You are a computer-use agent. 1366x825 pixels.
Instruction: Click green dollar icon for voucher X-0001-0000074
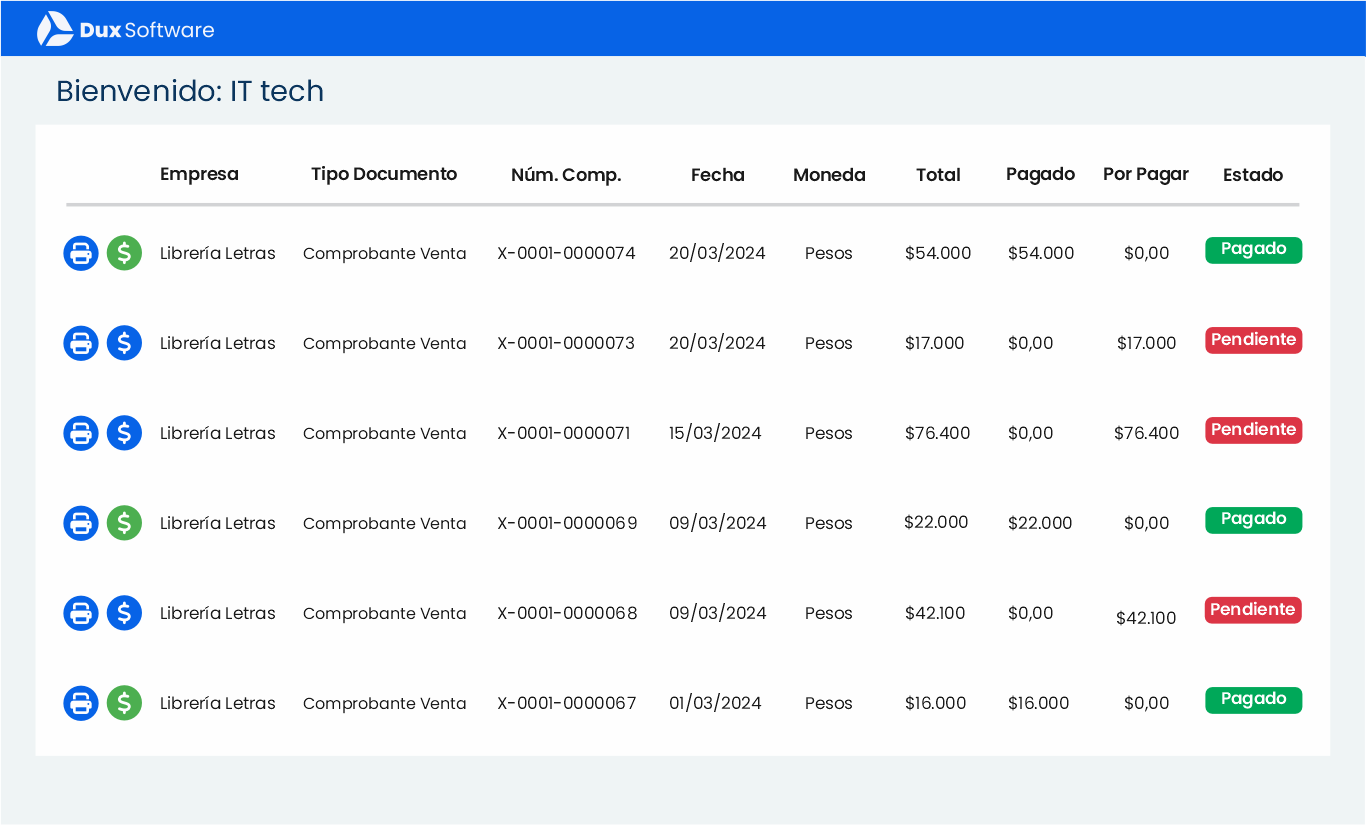click(x=124, y=253)
